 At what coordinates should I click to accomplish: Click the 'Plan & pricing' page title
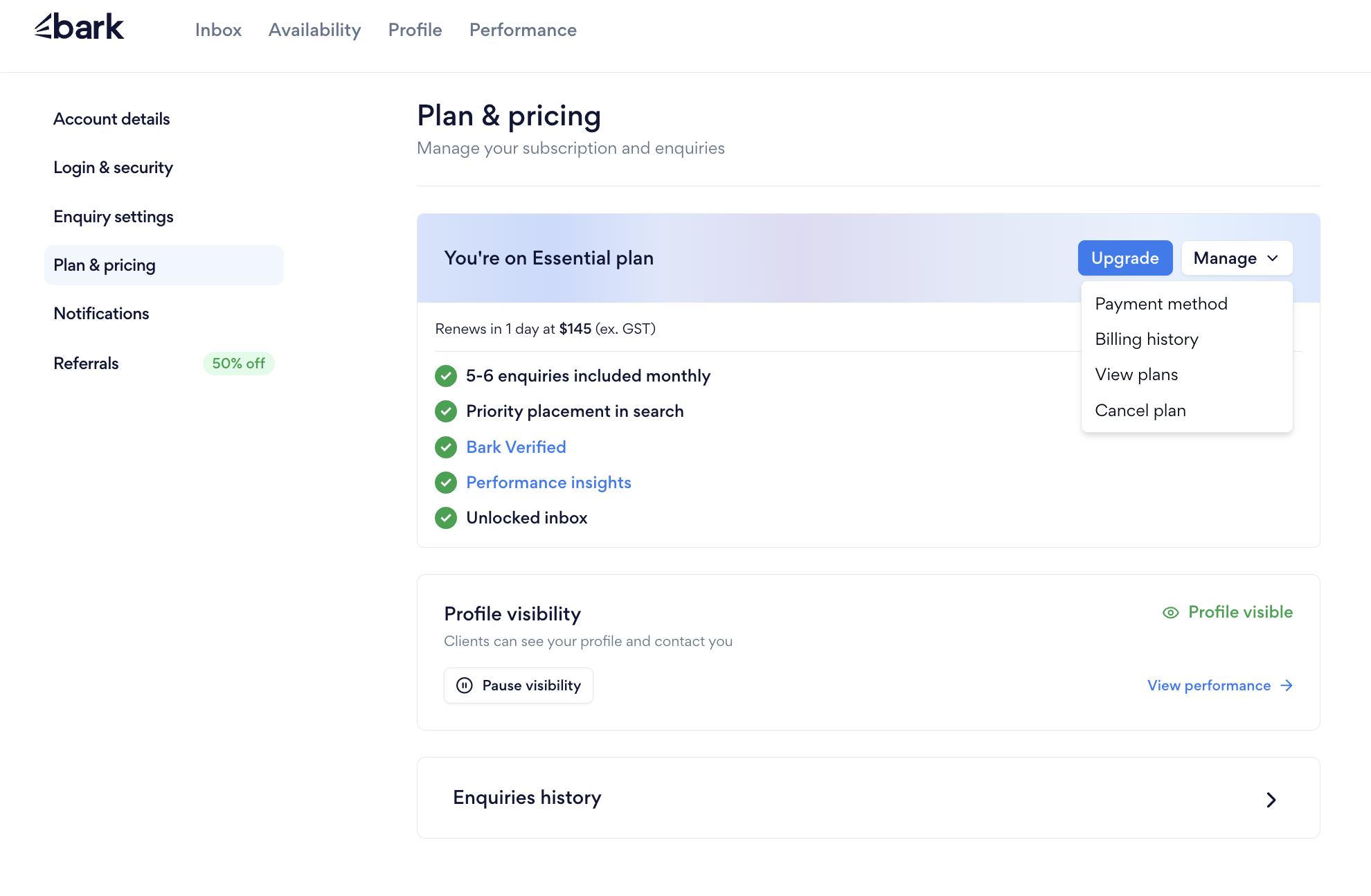[x=509, y=116]
